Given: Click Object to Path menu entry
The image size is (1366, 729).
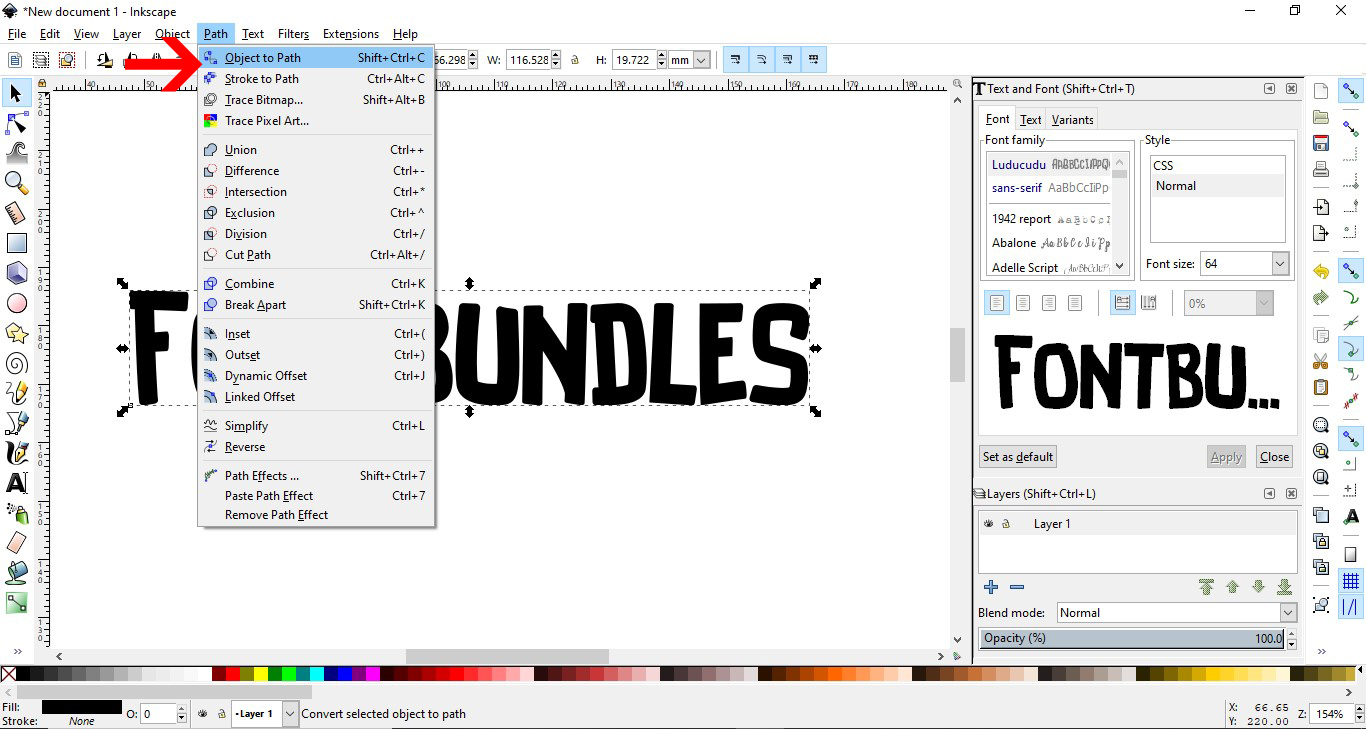Looking at the screenshot, I should tap(316, 58).
